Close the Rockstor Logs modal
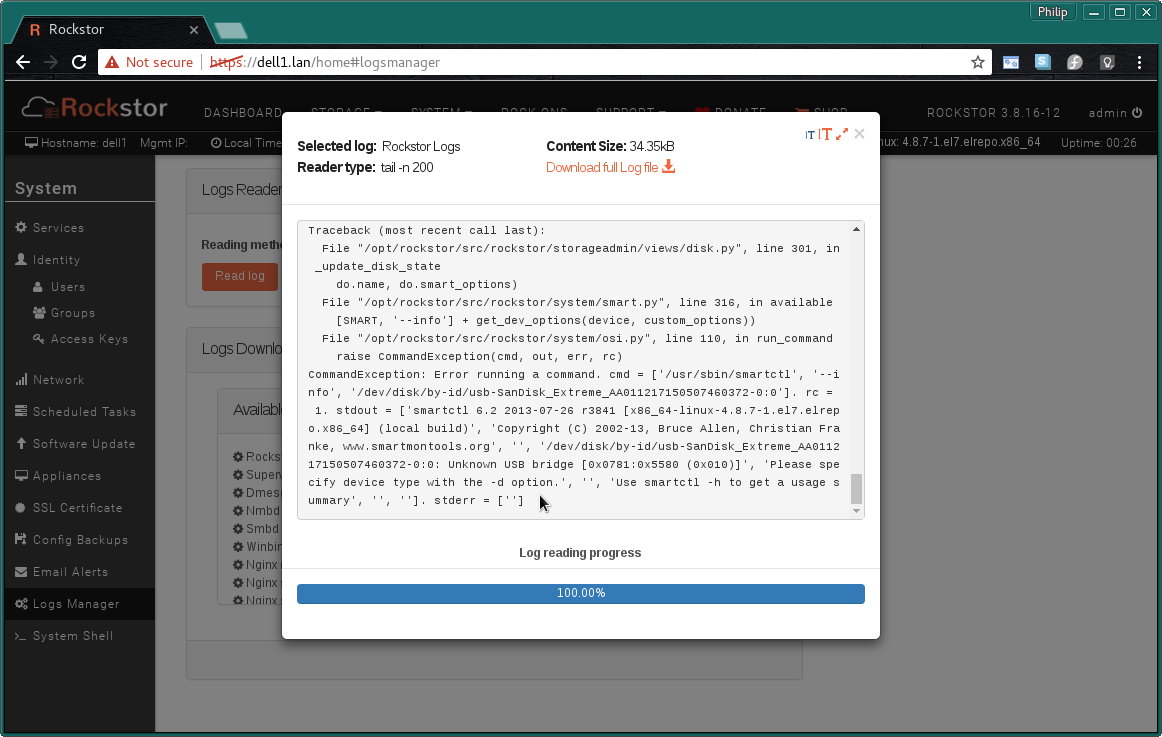1162x737 pixels. (x=859, y=133)
